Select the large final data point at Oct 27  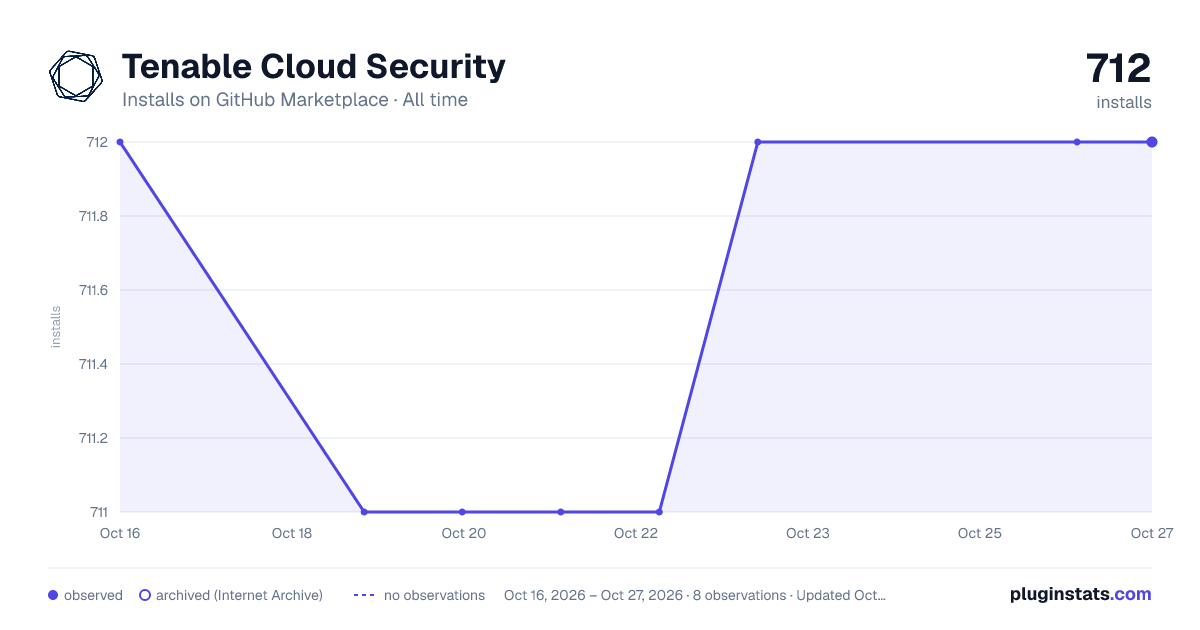[1152, 142]
